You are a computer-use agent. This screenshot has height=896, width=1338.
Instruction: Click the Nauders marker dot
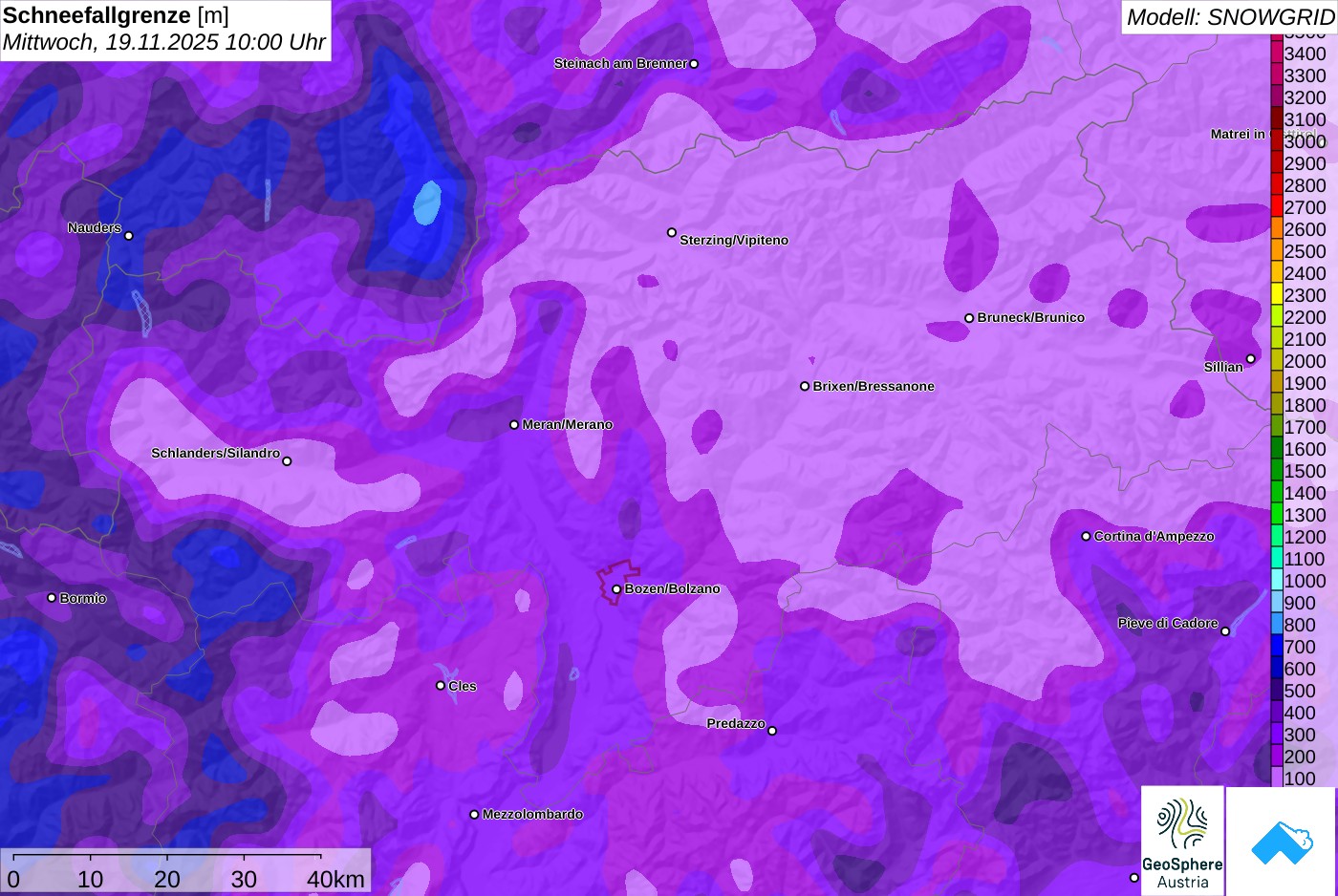[129, 236]
